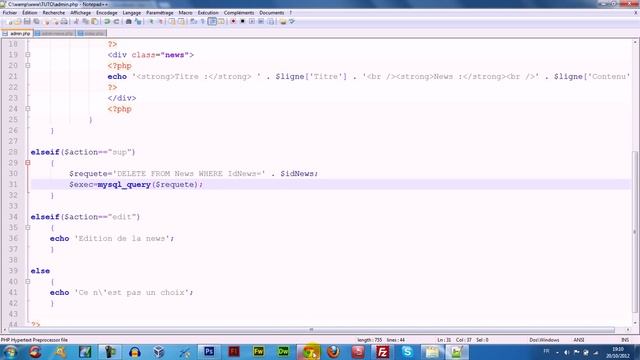Toggle the highlighted indent guide icon
Viewport: 640px width, 360px height.
pos(212,21)
